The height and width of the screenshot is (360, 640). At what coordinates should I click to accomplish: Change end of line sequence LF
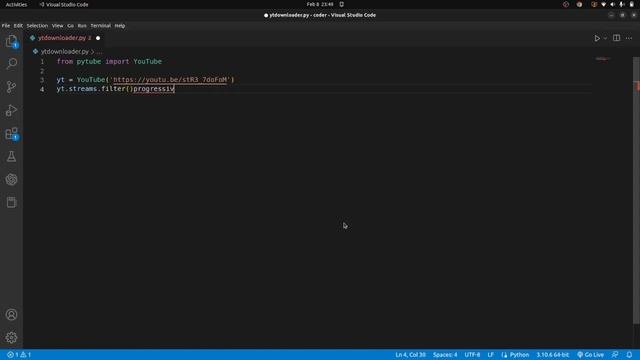490,355
